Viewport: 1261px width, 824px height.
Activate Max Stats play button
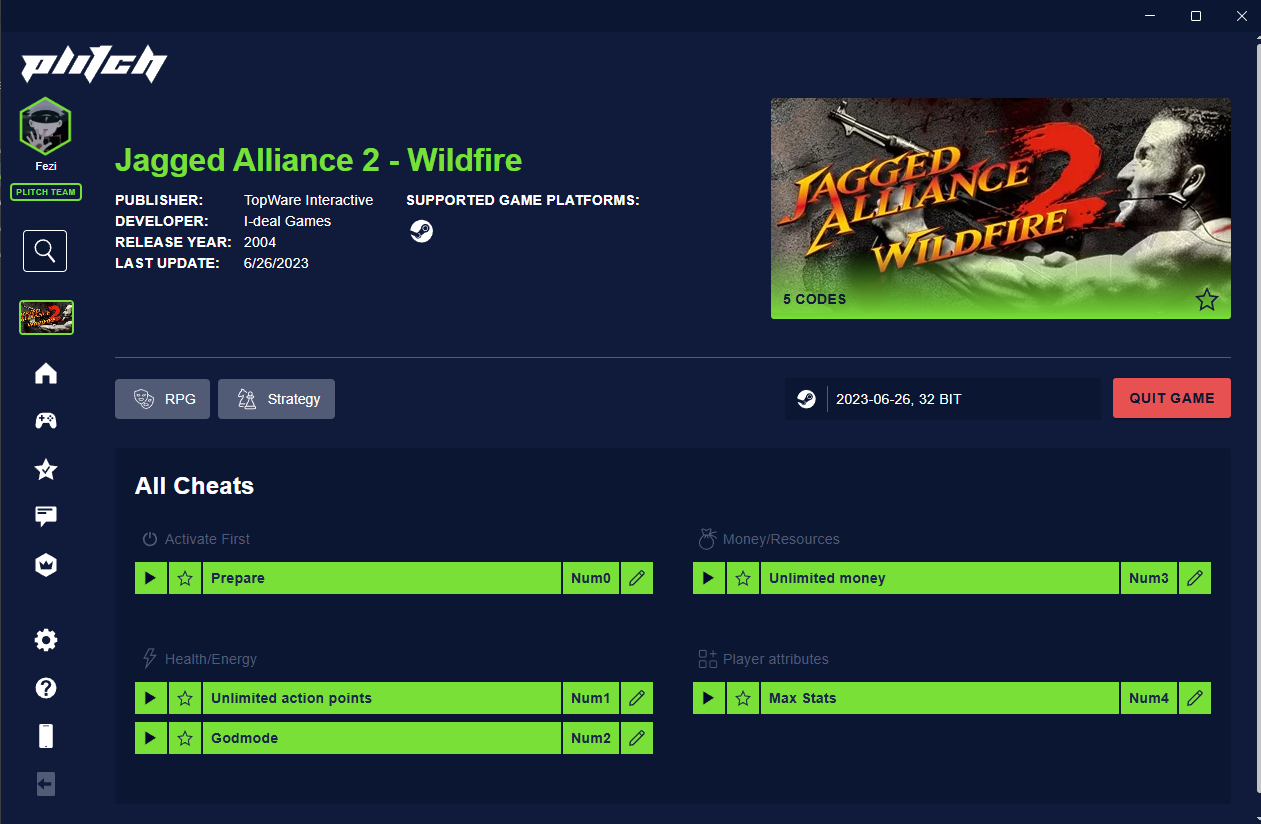709,698
